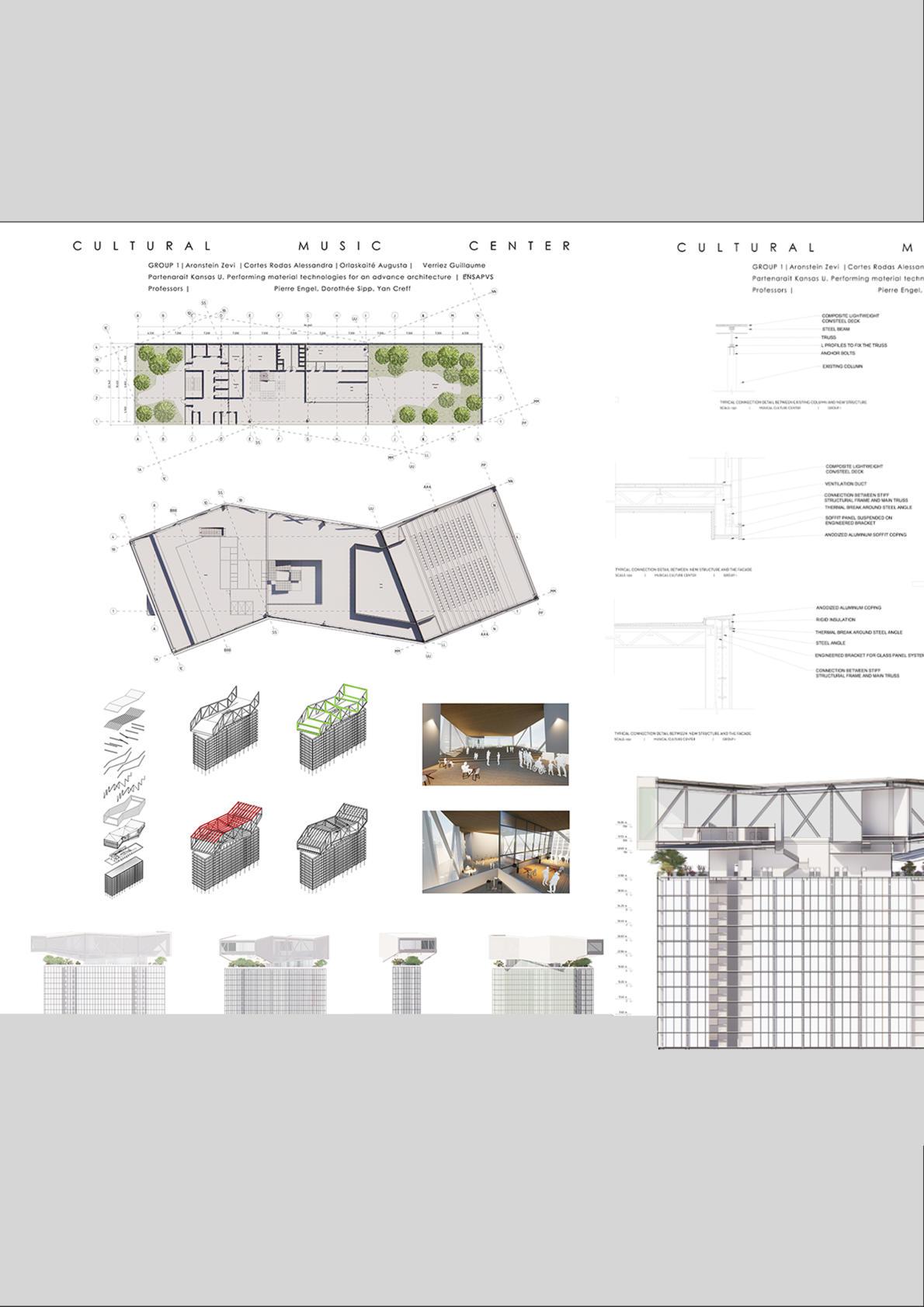Screen dimensions: 924x1307
Task: Click the 'ANODIZED ALUMINUM SOFFIT COPING' label
Action: 865,534
